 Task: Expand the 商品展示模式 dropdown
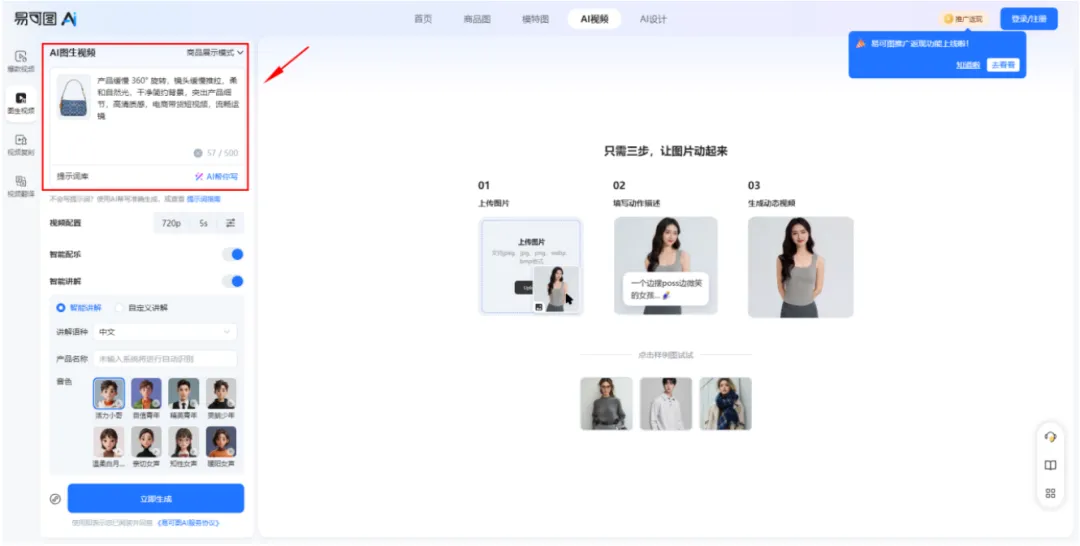point(215,52)
